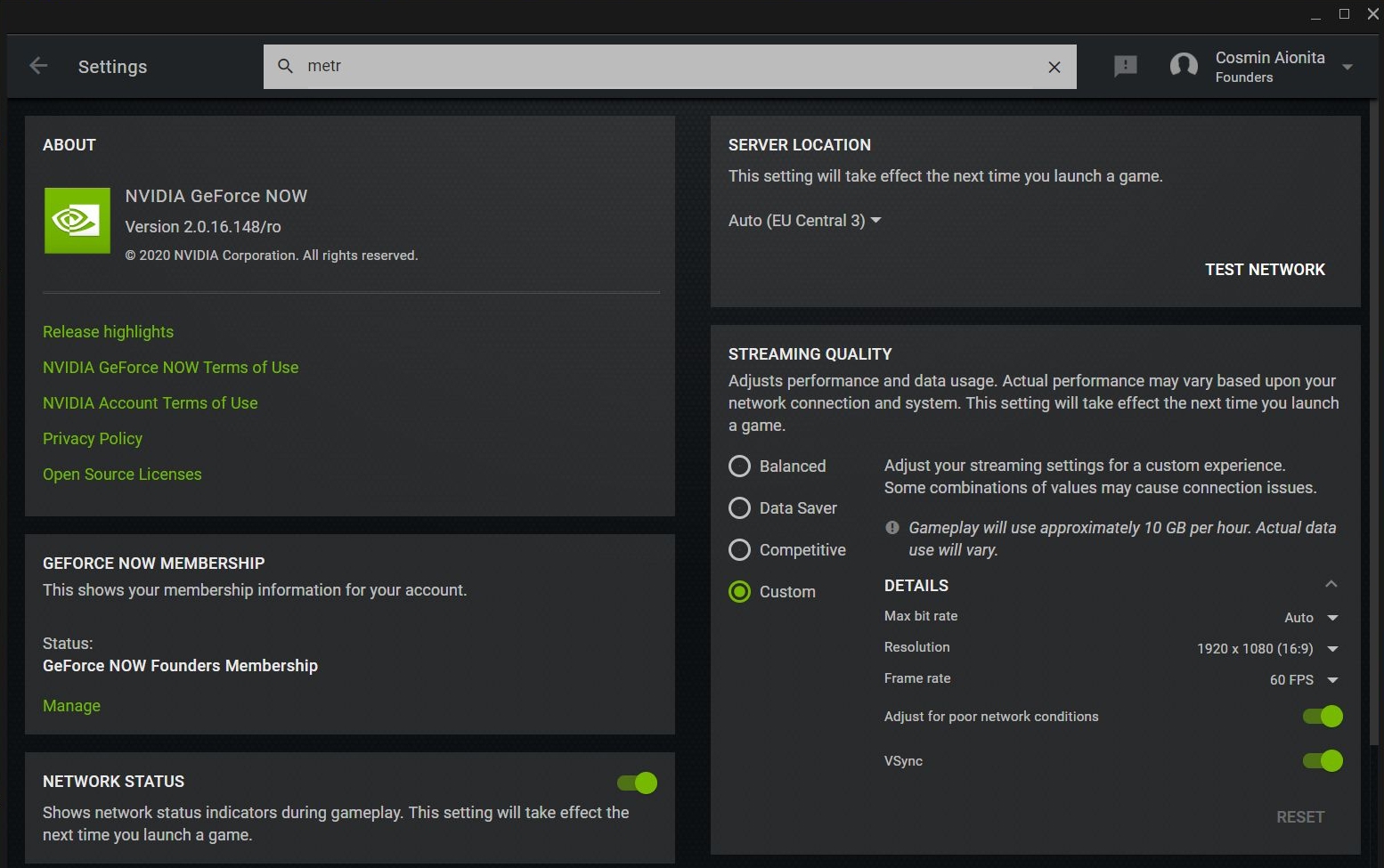Open NVIDIA Account Terms of Use
Image resolution: width=1384 pixels, height=868 pixels.
[x=150, y=402]
